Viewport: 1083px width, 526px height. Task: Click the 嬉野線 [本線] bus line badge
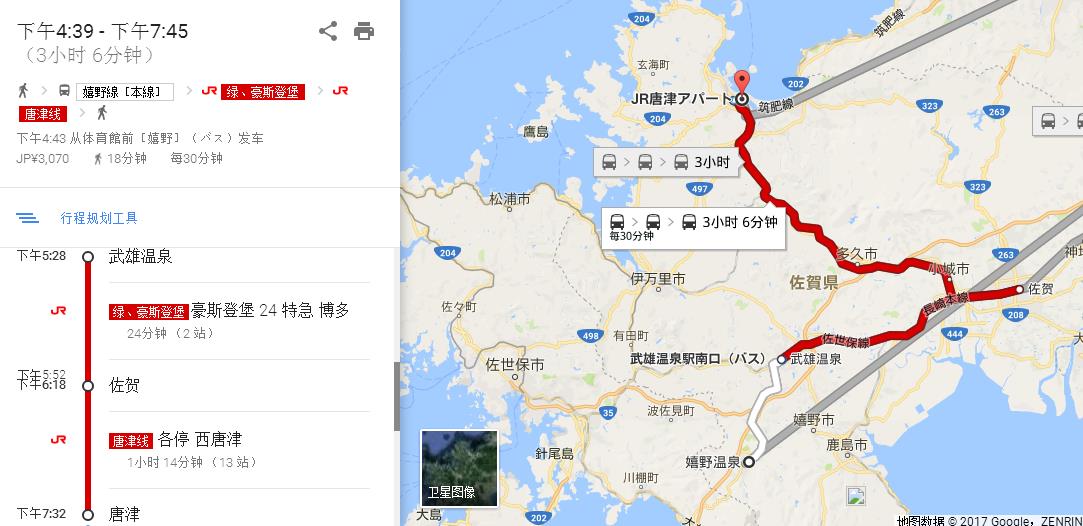125,91
